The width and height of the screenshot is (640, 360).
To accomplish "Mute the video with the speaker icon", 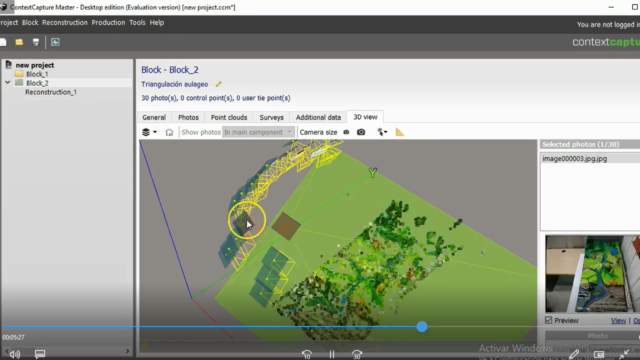I will tap(15, 354).
